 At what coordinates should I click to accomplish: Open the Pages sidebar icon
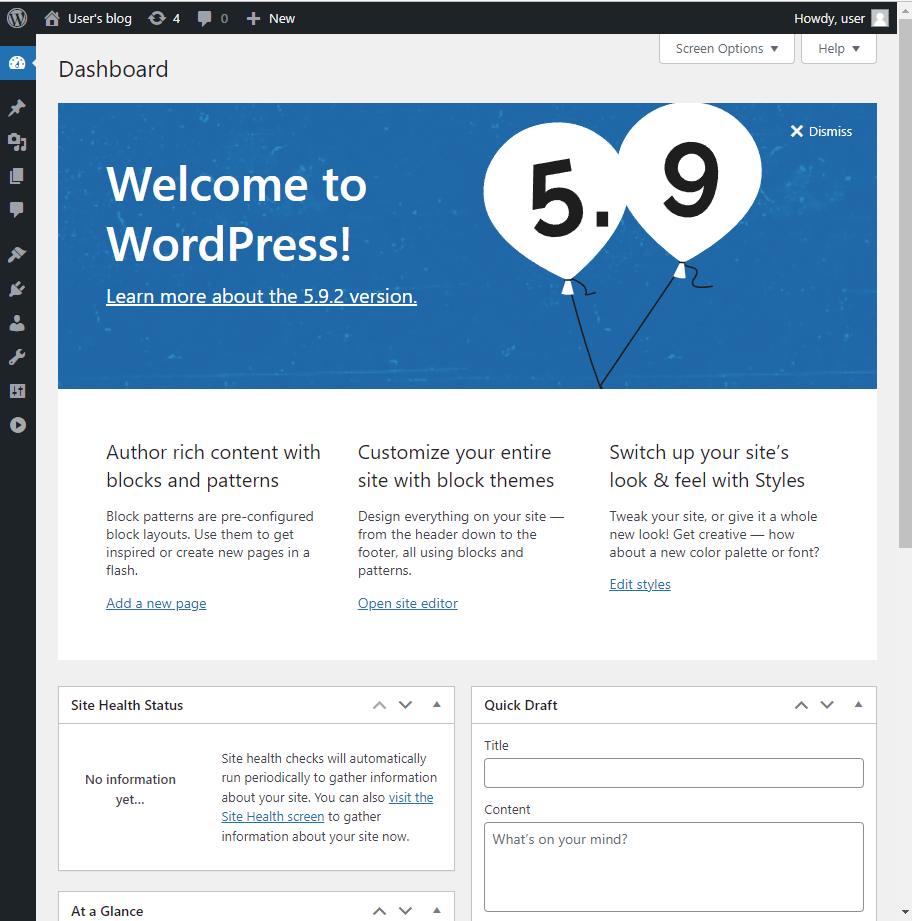pos(17,176)
